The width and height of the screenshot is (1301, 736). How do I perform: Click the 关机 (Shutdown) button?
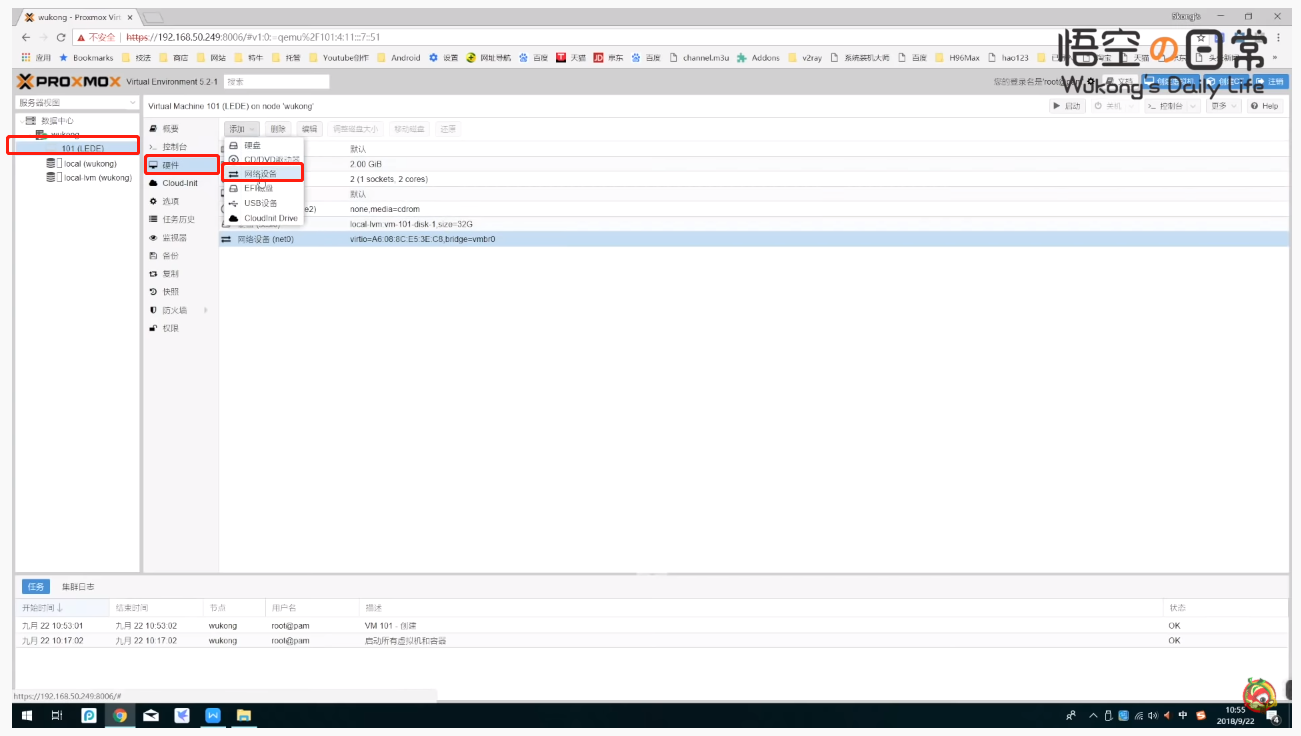click(x=1108, y=106)
